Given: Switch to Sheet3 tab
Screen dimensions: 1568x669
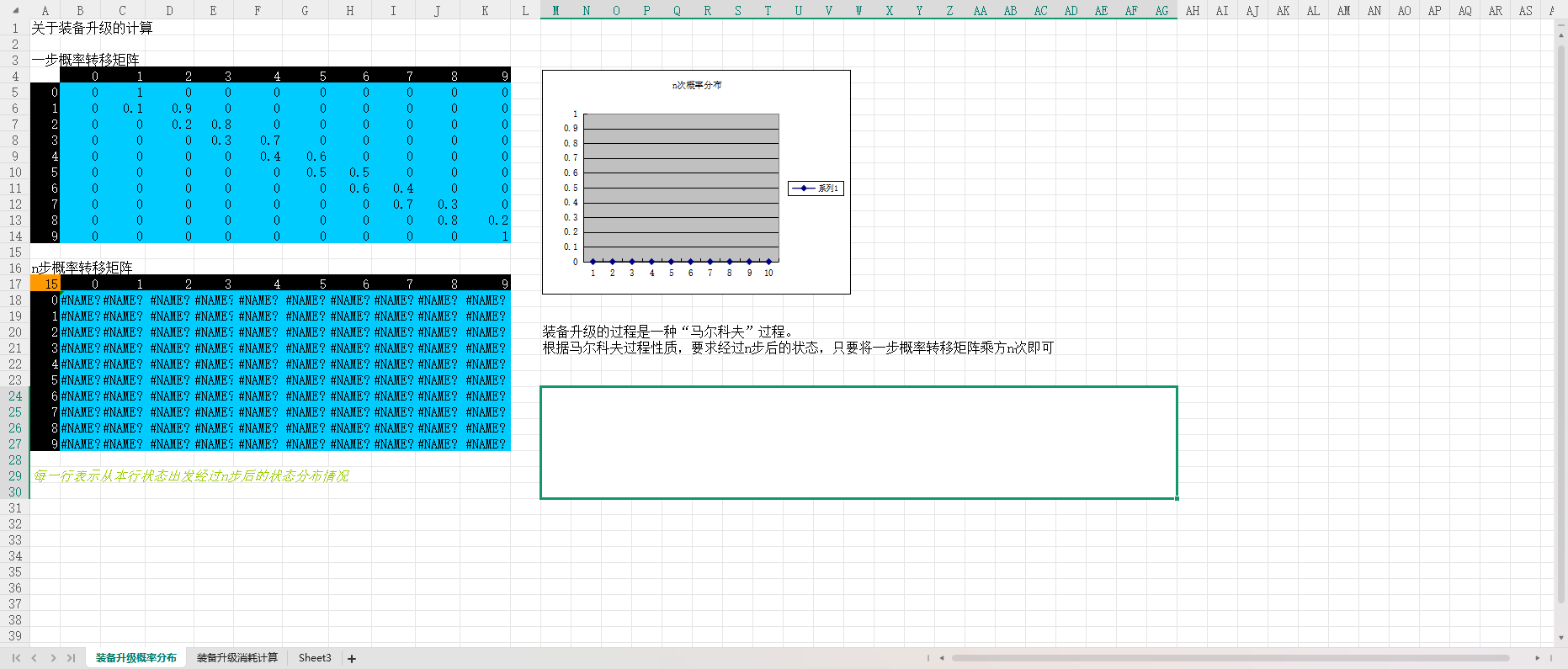Looking at the screenshot, I should [x=315, y=658].
